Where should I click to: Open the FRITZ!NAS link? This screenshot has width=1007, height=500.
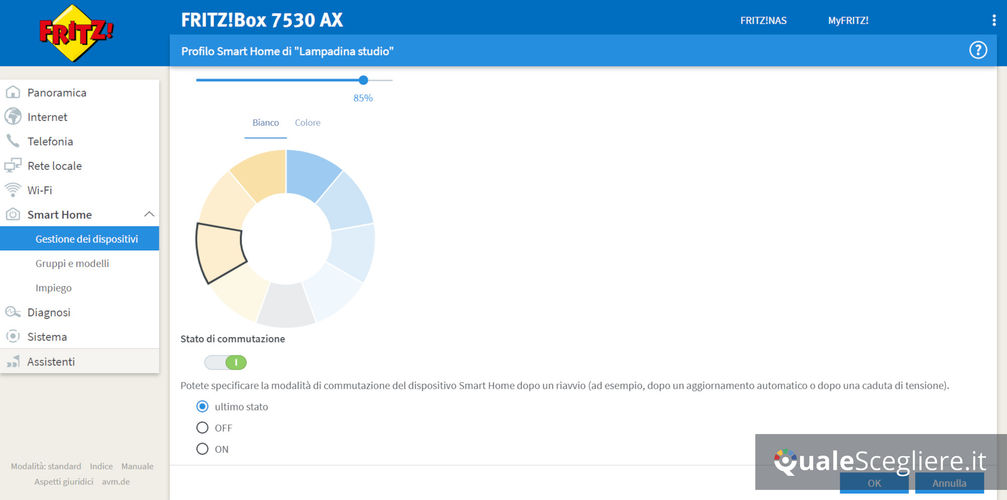763,20
